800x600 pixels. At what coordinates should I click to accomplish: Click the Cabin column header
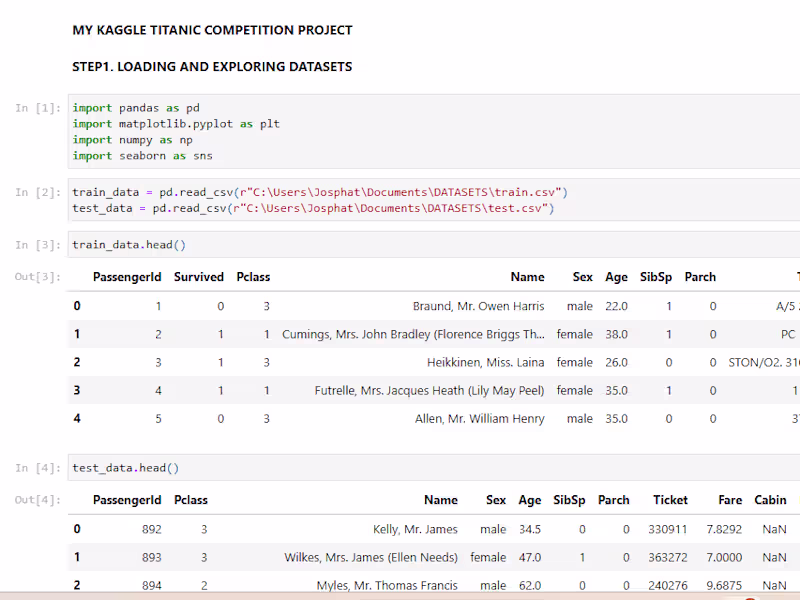(770, 500)
